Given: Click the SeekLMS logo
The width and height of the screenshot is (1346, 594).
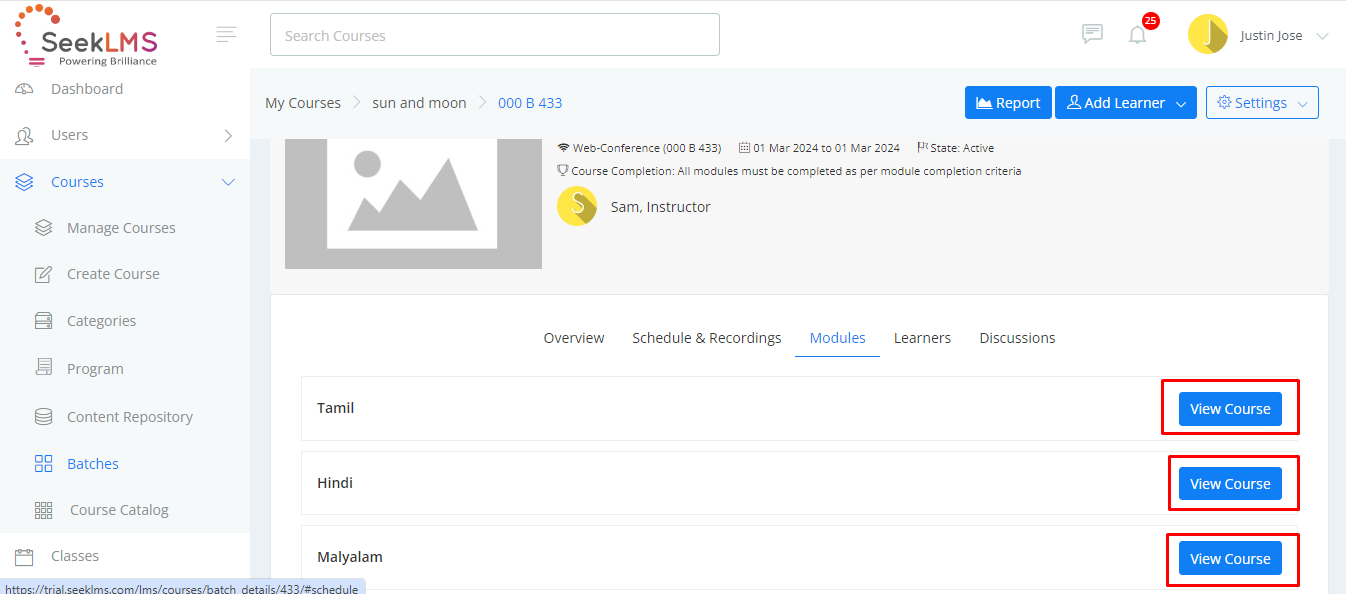Looking at the screenshot, I should point(86,36).
